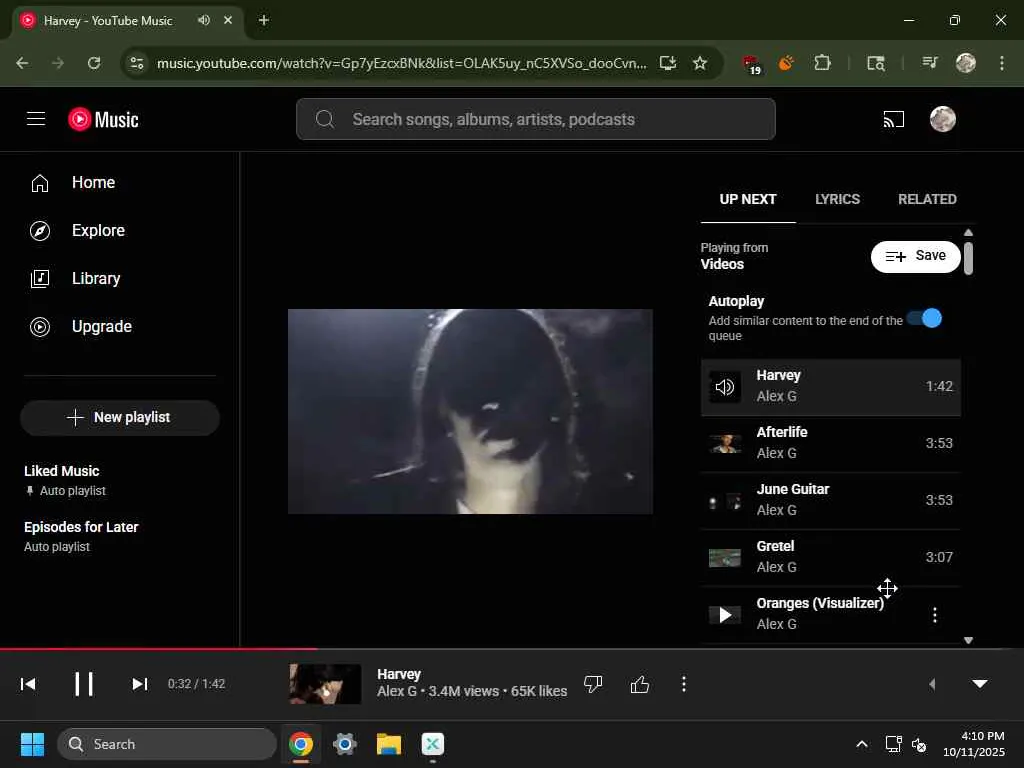Mute the tab via the speaker icon

pyautogui.click(x=204, y=20)
